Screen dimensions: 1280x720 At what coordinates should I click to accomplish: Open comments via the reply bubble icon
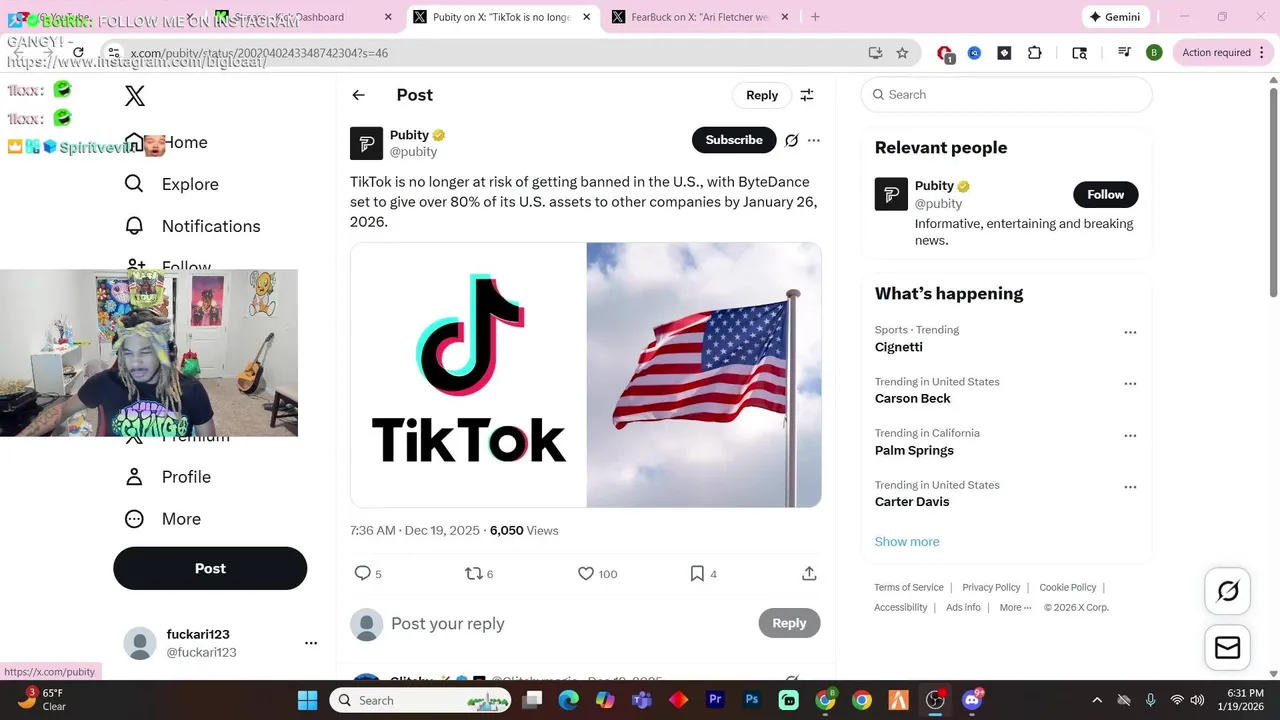pyautogui.click(x=362, y=573)
